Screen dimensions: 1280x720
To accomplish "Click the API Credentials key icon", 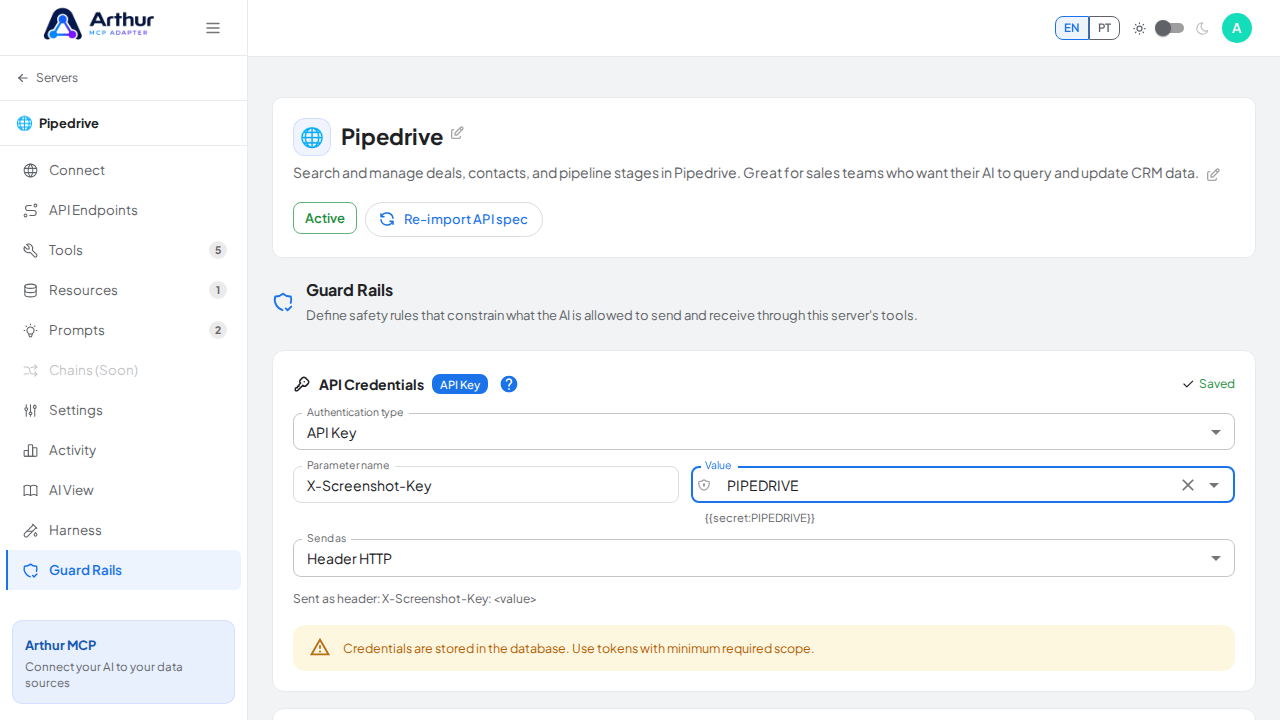I will pyautogui.click(x=301, y=384).
